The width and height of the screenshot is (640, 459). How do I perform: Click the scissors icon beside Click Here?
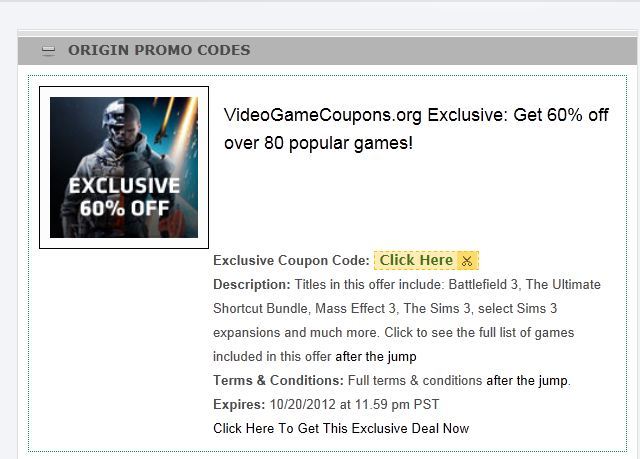[467, 261]
